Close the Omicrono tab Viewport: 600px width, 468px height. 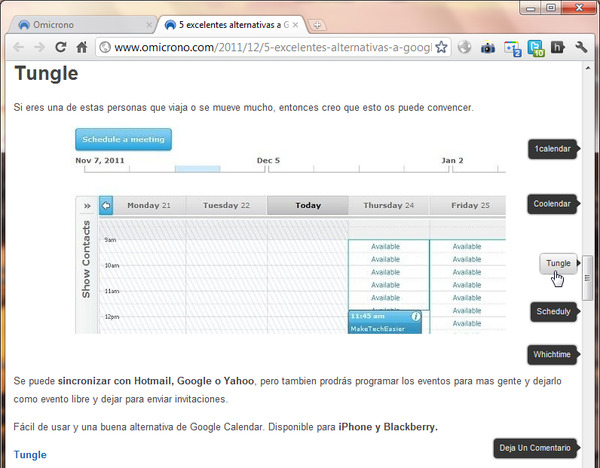tap(149, 25)
